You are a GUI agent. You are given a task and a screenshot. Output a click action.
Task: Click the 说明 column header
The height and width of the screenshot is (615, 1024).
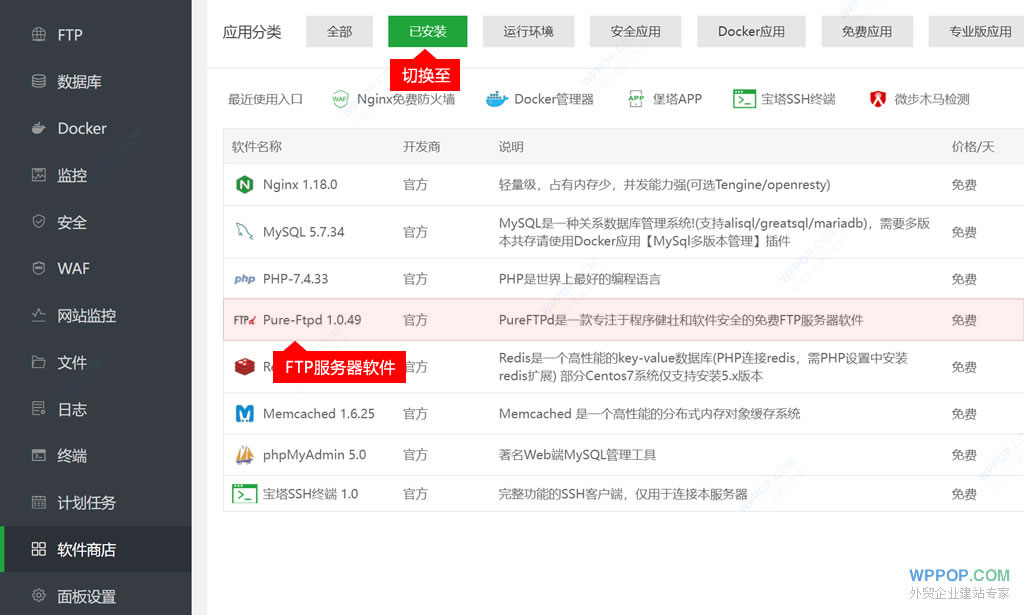click(x=511, y=147)
